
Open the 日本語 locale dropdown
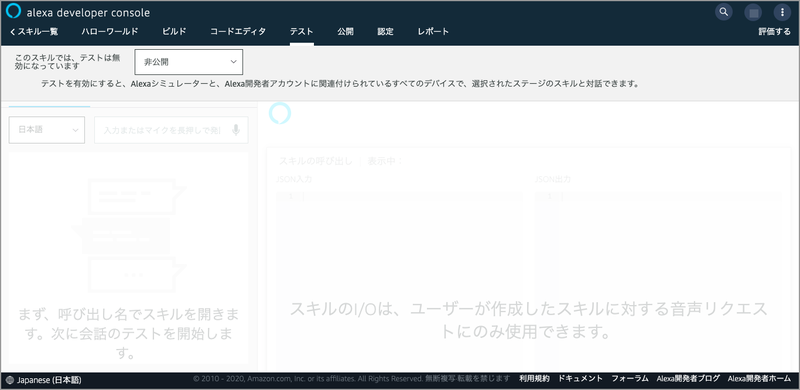tap(47, 130)
